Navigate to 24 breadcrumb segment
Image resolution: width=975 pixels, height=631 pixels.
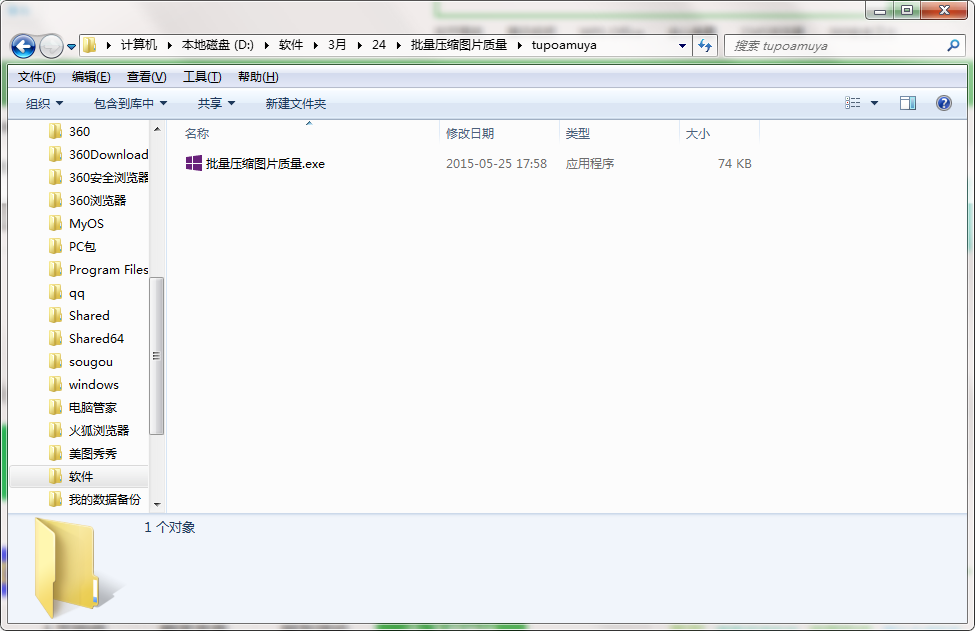(x=379, y=45)
